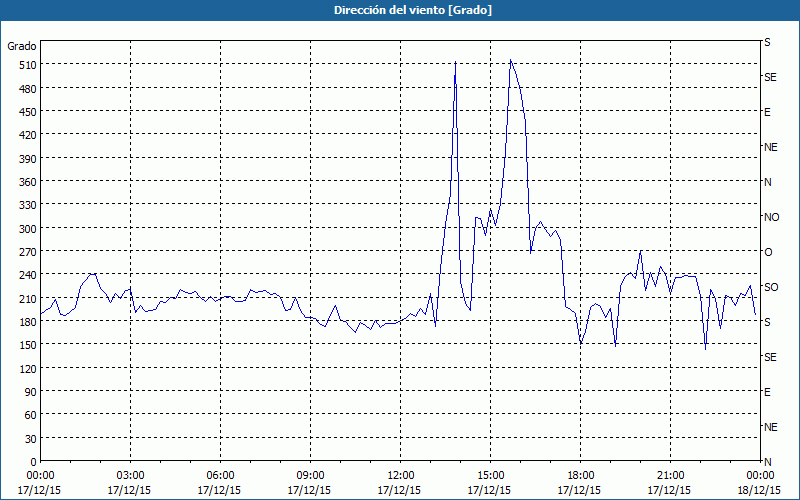
Task: Click the wind line peak just before 14:00
Action: [x=455, y=62]
